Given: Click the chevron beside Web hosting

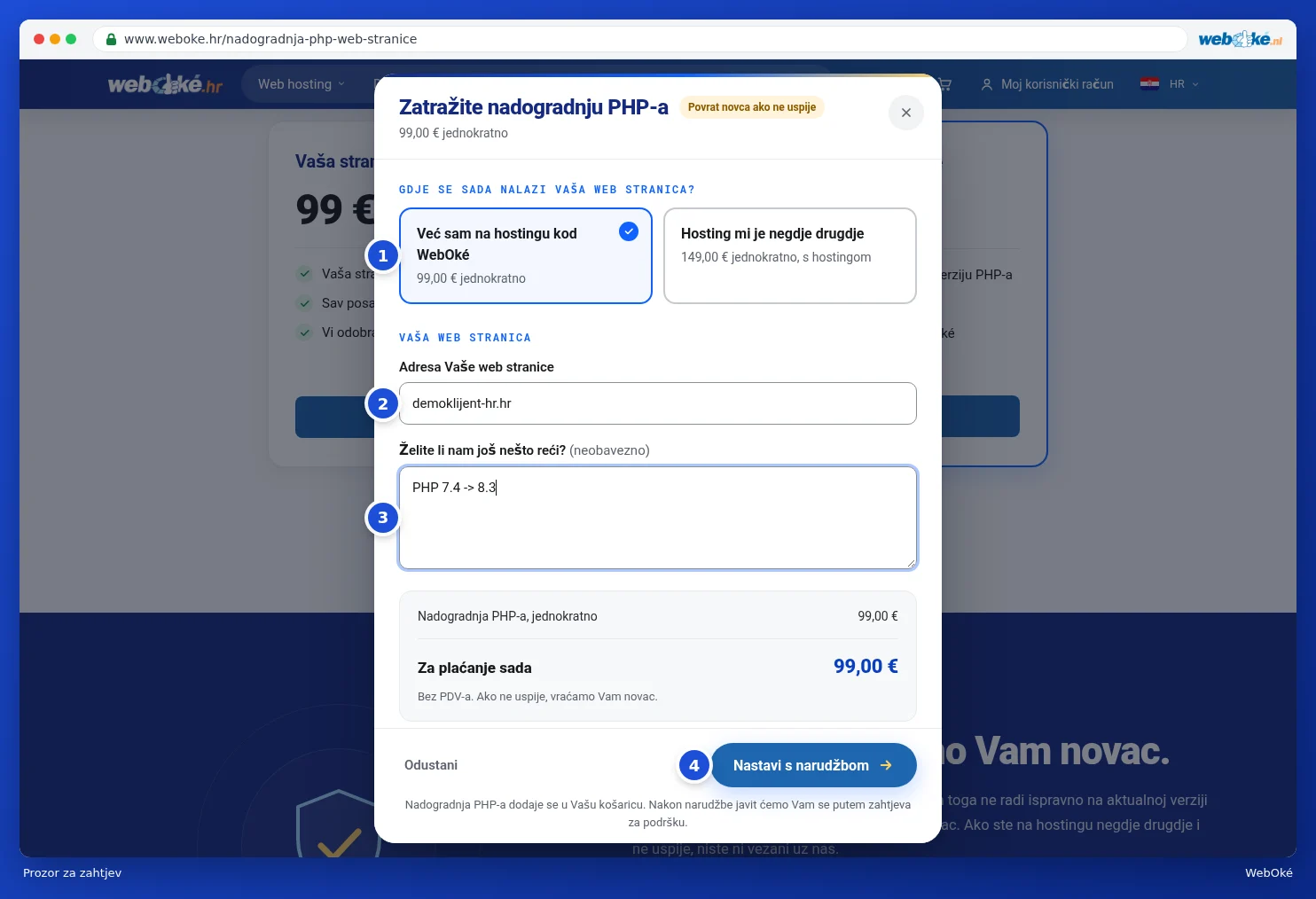Looking at the screenshot, I should [341, 84].
